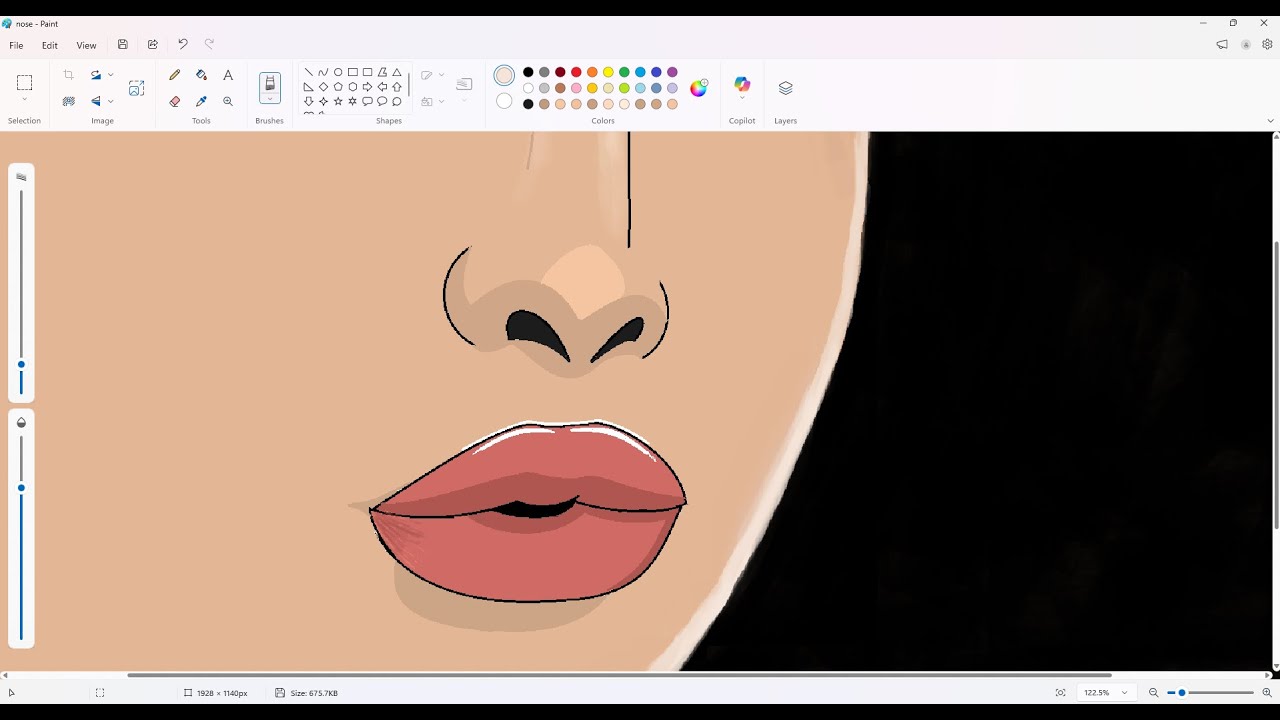Click the account profile icon
The width and height of the screenshot is (1280, 720).
coord(1246,45)
